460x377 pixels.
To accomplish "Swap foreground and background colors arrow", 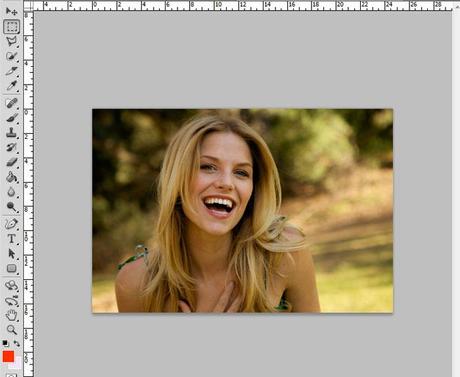I will tap(16, 343).
